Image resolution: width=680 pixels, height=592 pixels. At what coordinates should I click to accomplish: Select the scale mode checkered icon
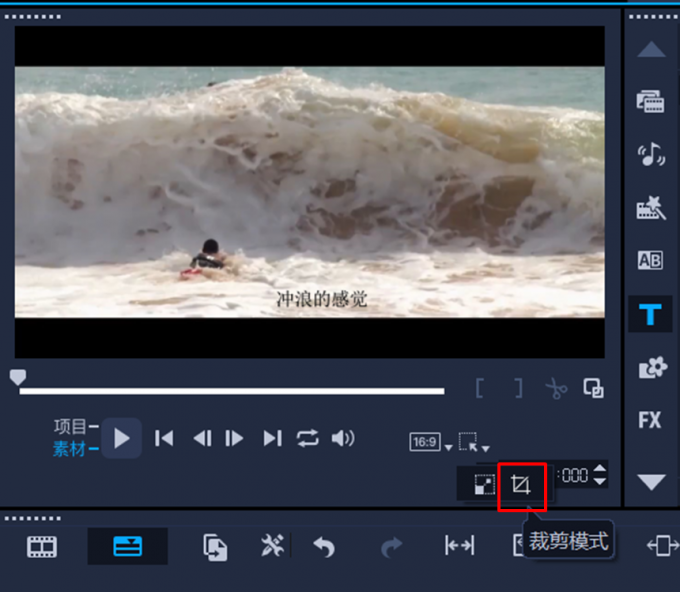pyautogui.click(x=484, y=484)
